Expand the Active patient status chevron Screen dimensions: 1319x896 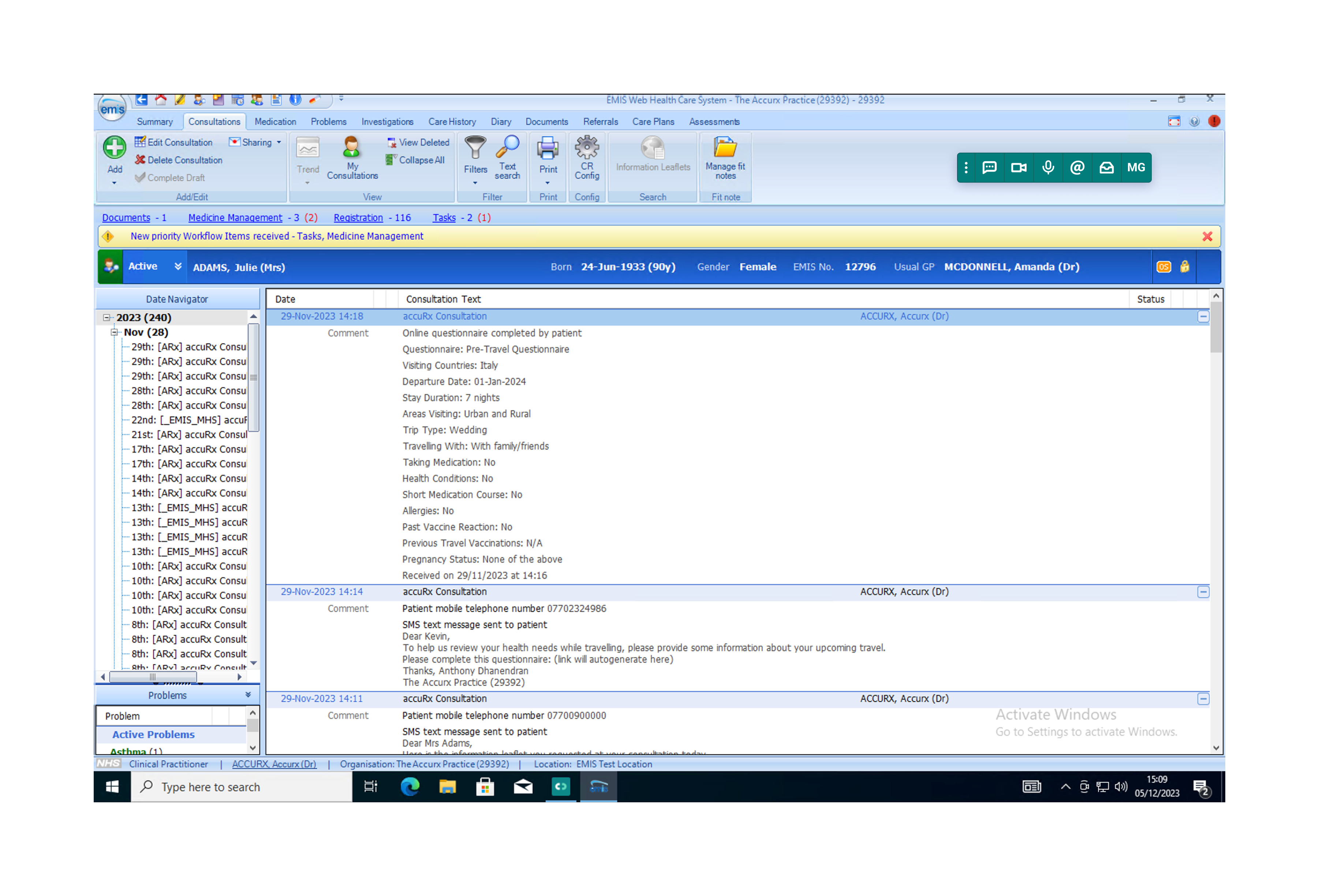coord(178,266)
